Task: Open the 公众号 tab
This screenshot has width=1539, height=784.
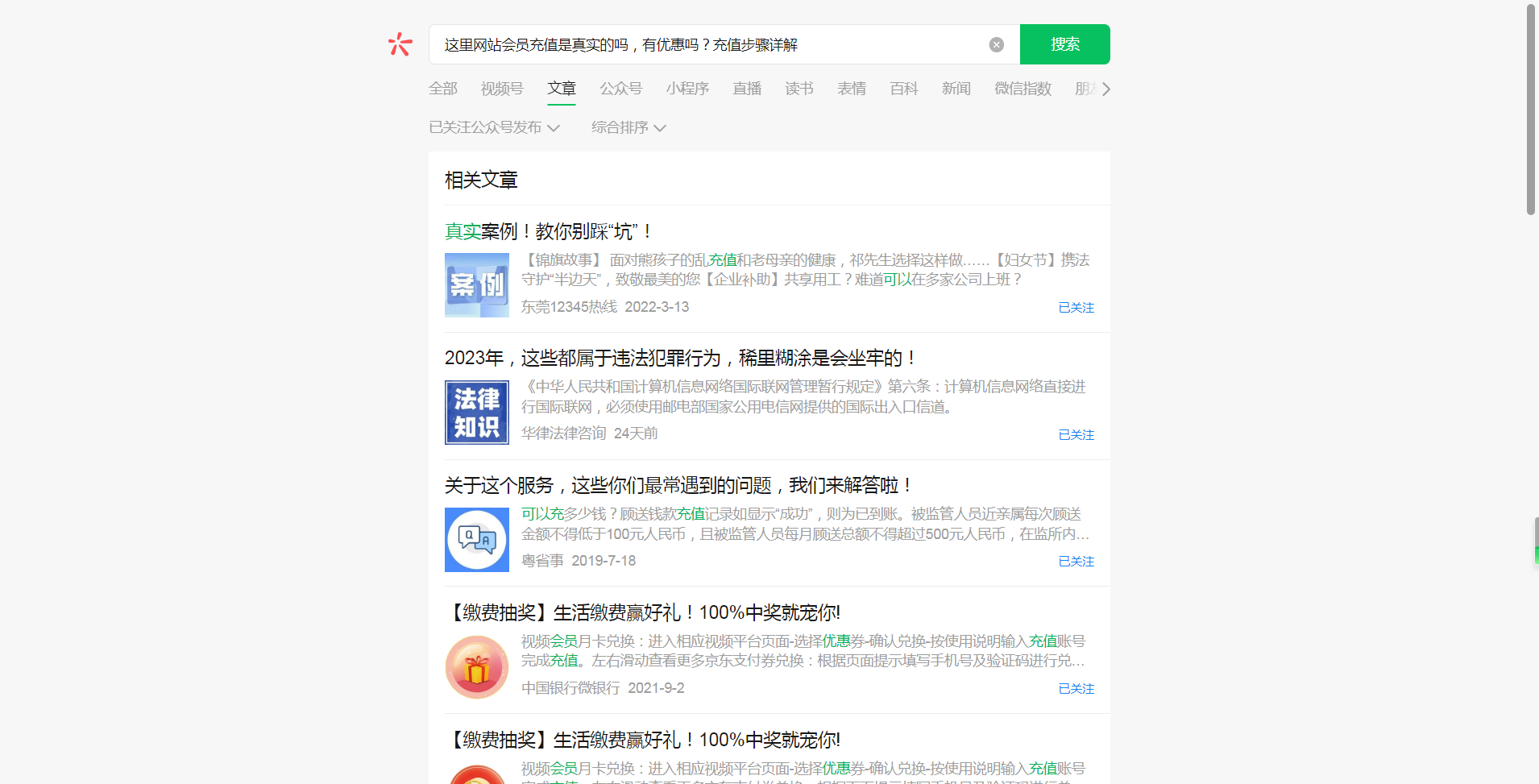Action: (x=620, y=89)
